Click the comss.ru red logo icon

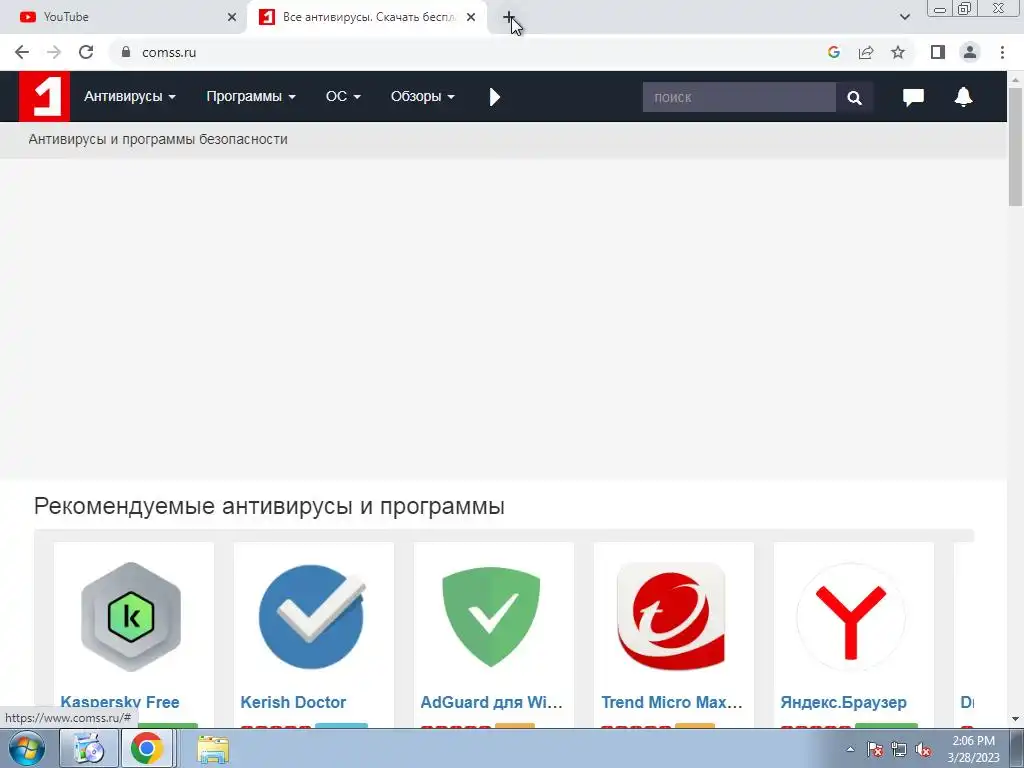[44, 97]
